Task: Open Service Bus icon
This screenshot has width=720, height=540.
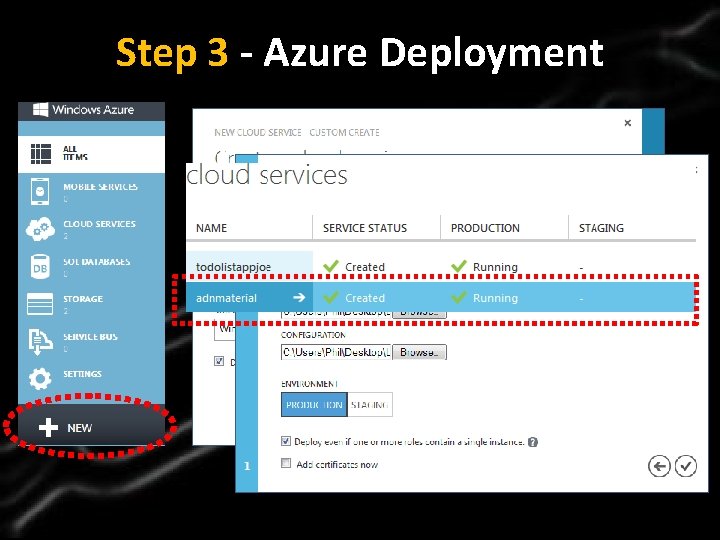Action: (x=40, y=342)
